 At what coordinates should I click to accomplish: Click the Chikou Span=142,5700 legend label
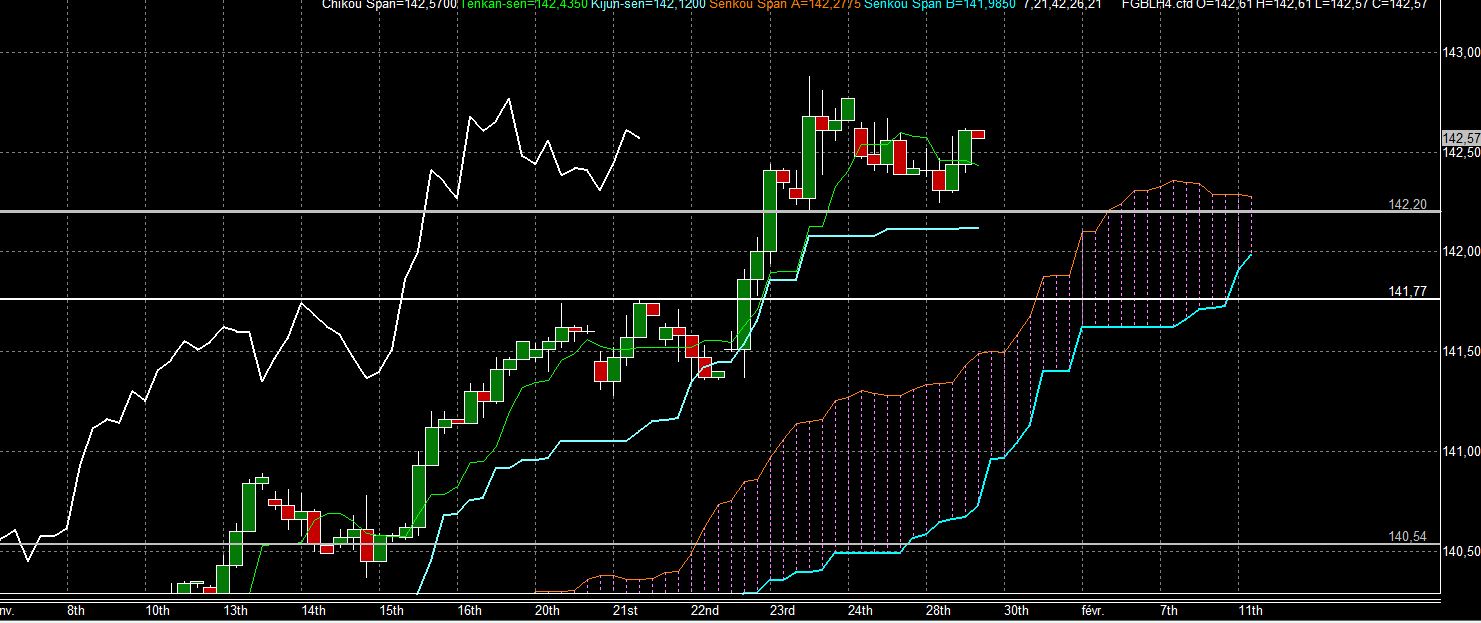(x=389, y=5)
